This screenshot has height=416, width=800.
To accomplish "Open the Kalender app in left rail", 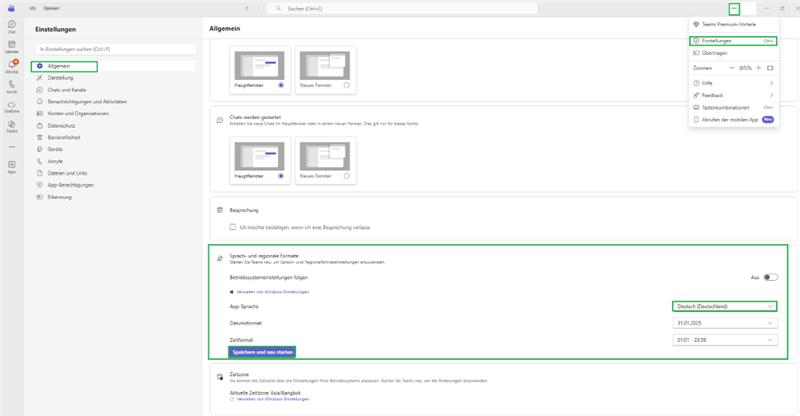I will coord(12,46).
